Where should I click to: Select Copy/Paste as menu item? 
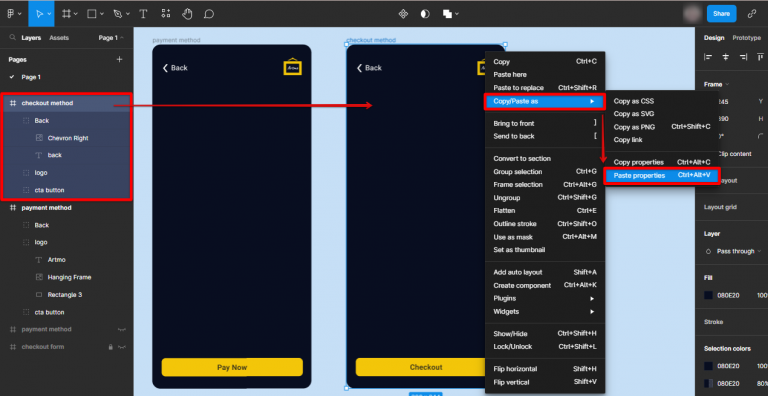coord(545,101)
